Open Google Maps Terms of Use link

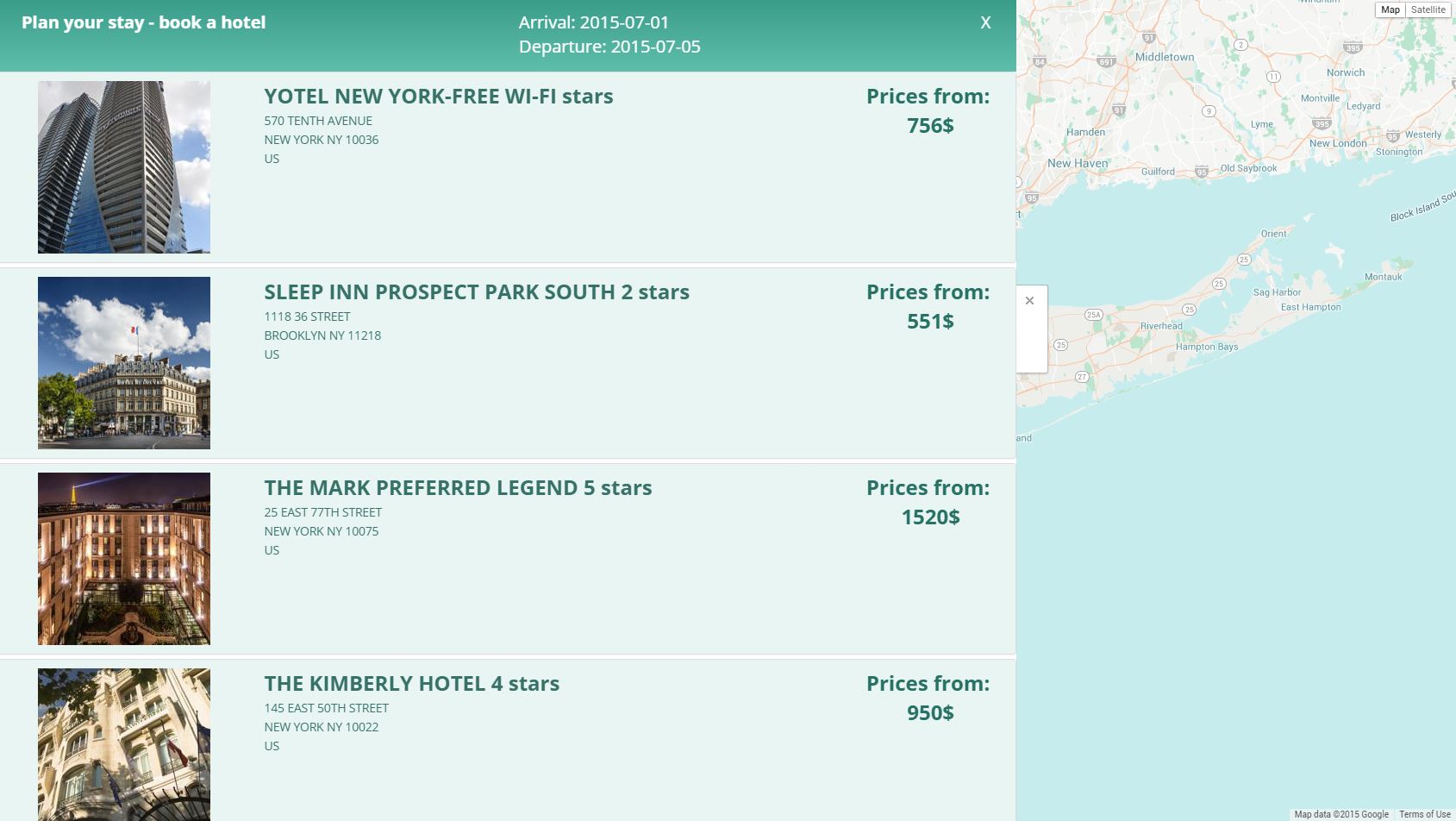[x=1424, y=814]
